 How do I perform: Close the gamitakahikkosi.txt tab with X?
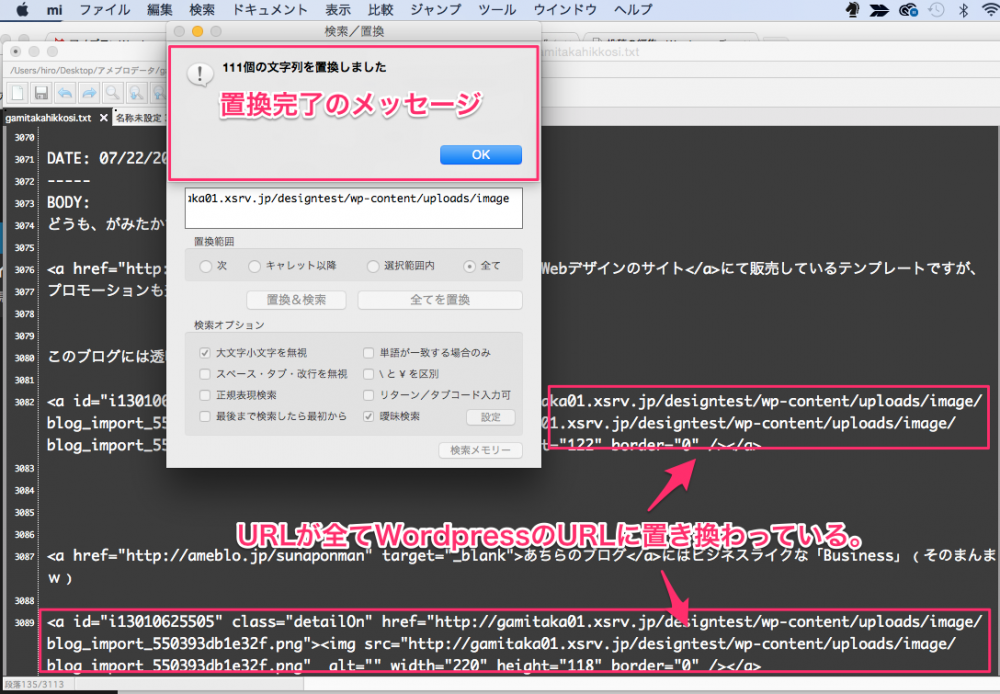pos(103,118)
